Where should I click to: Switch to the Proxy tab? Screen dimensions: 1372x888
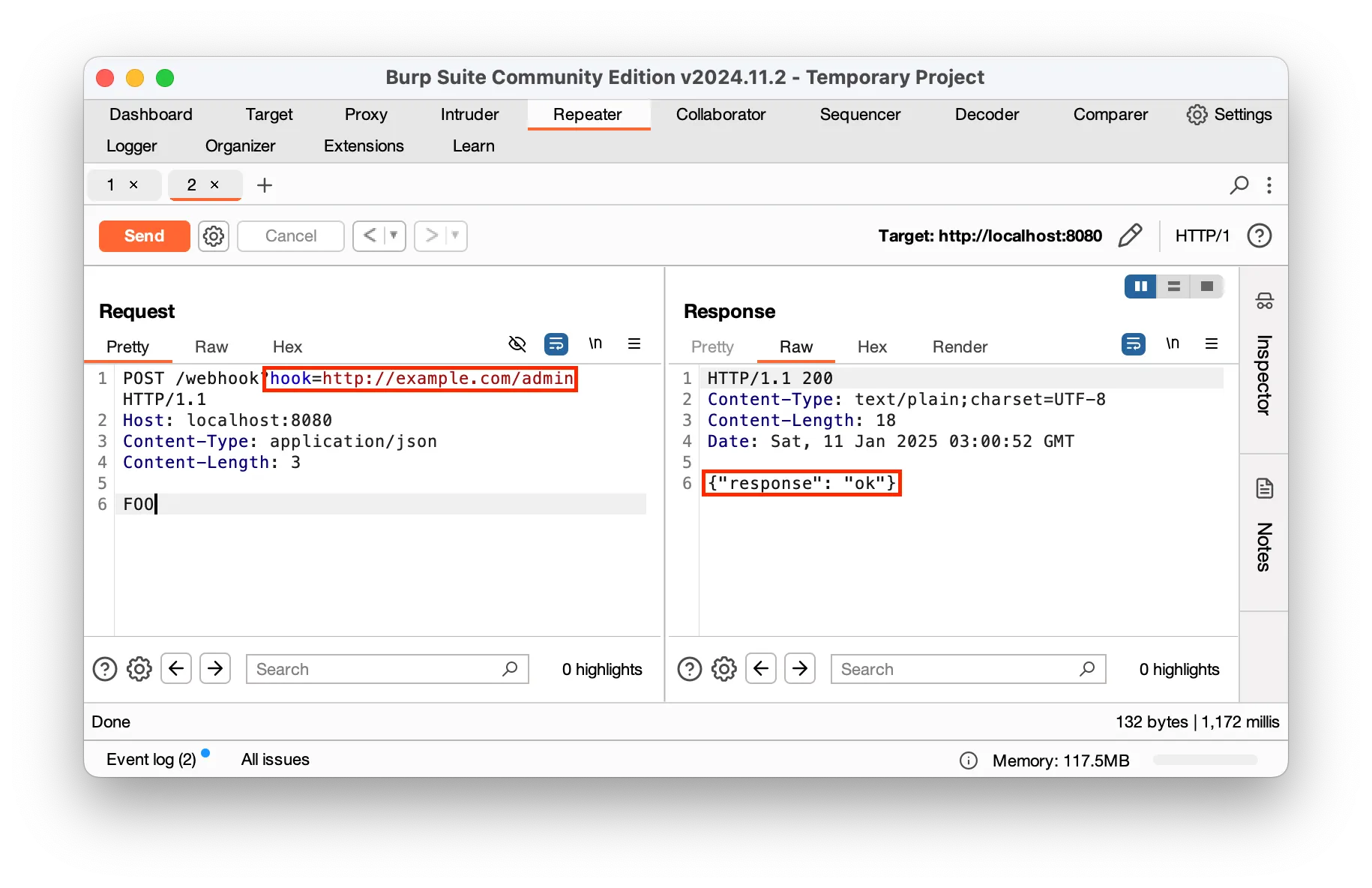[366, 115]
